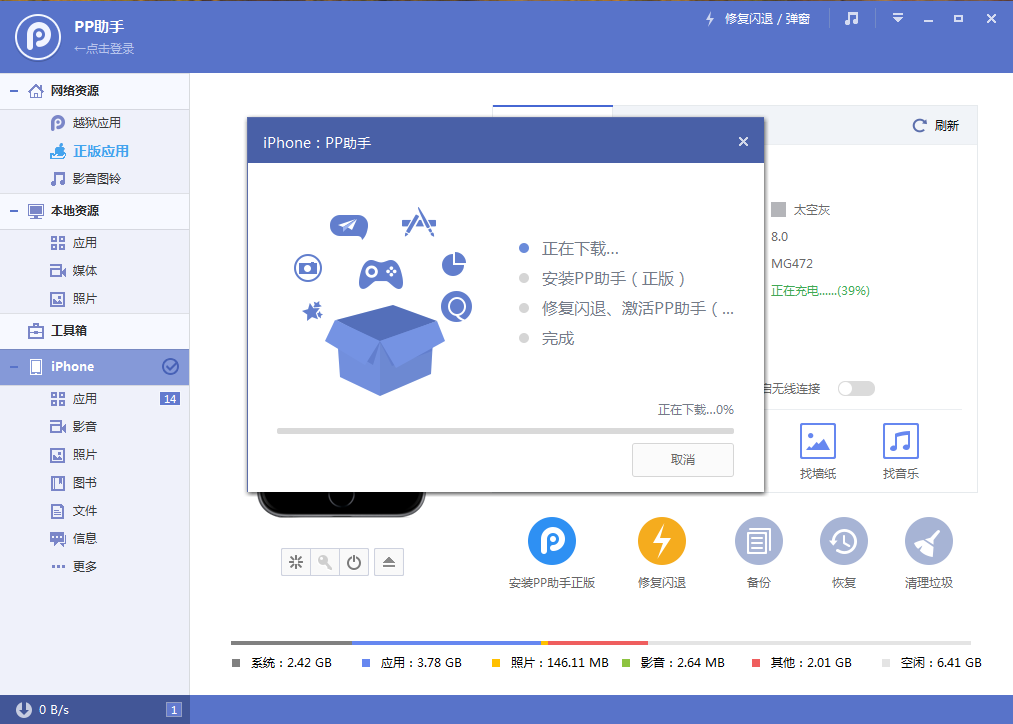1013x724 pixels.
Task: Click the respring asterisk device button
Action: pyautogui.click(x=296, y=562)
